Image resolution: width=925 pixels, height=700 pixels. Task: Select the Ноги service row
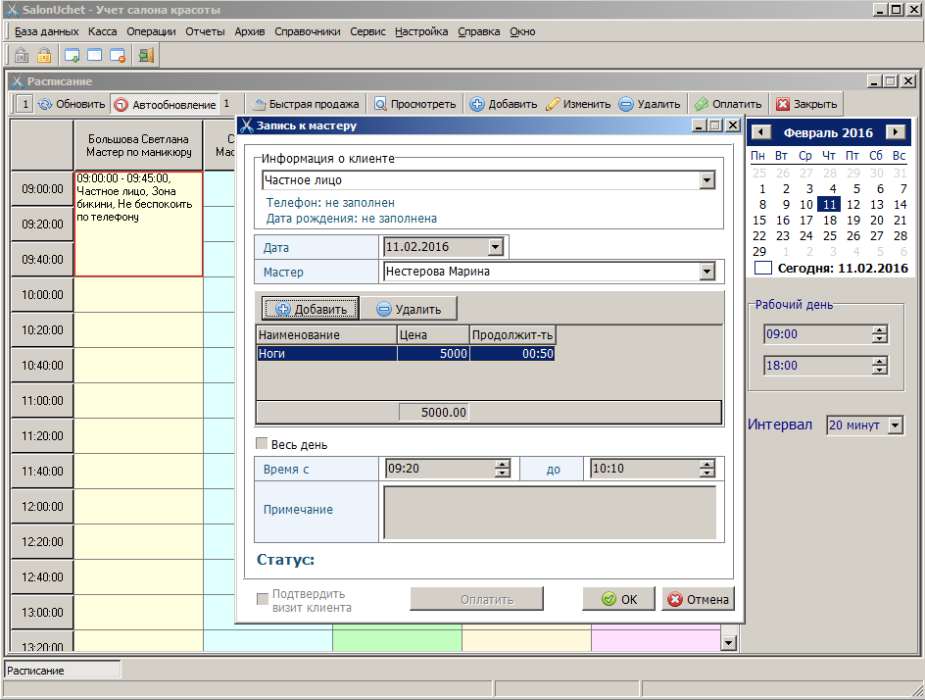[405, 353]
